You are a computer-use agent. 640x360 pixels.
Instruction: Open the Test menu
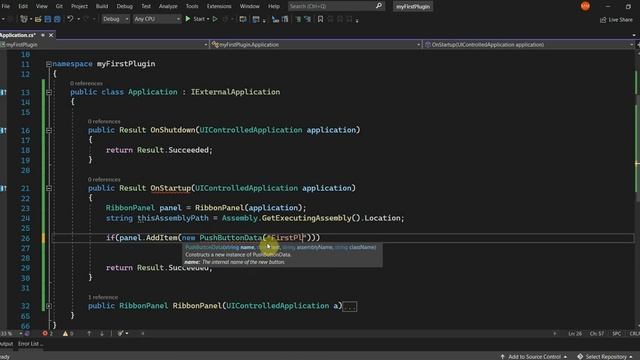146,6
